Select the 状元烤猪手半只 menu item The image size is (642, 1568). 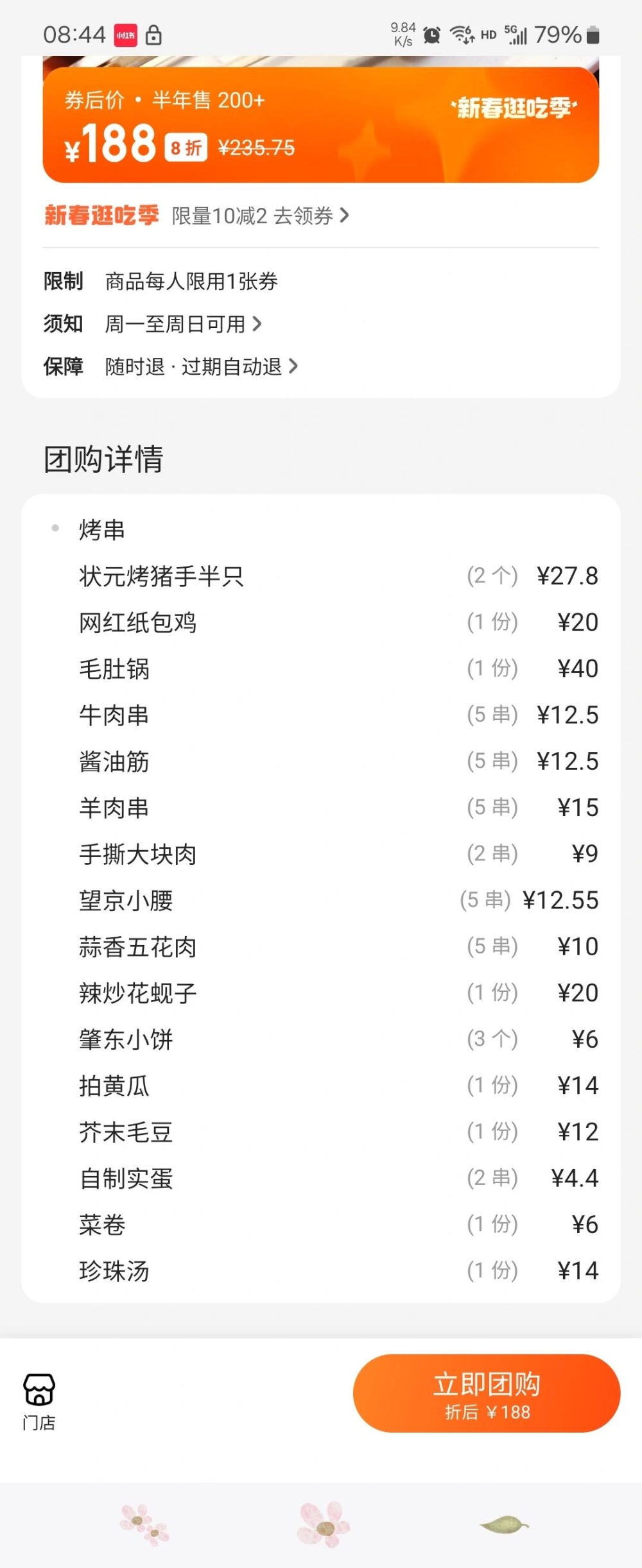161,576
